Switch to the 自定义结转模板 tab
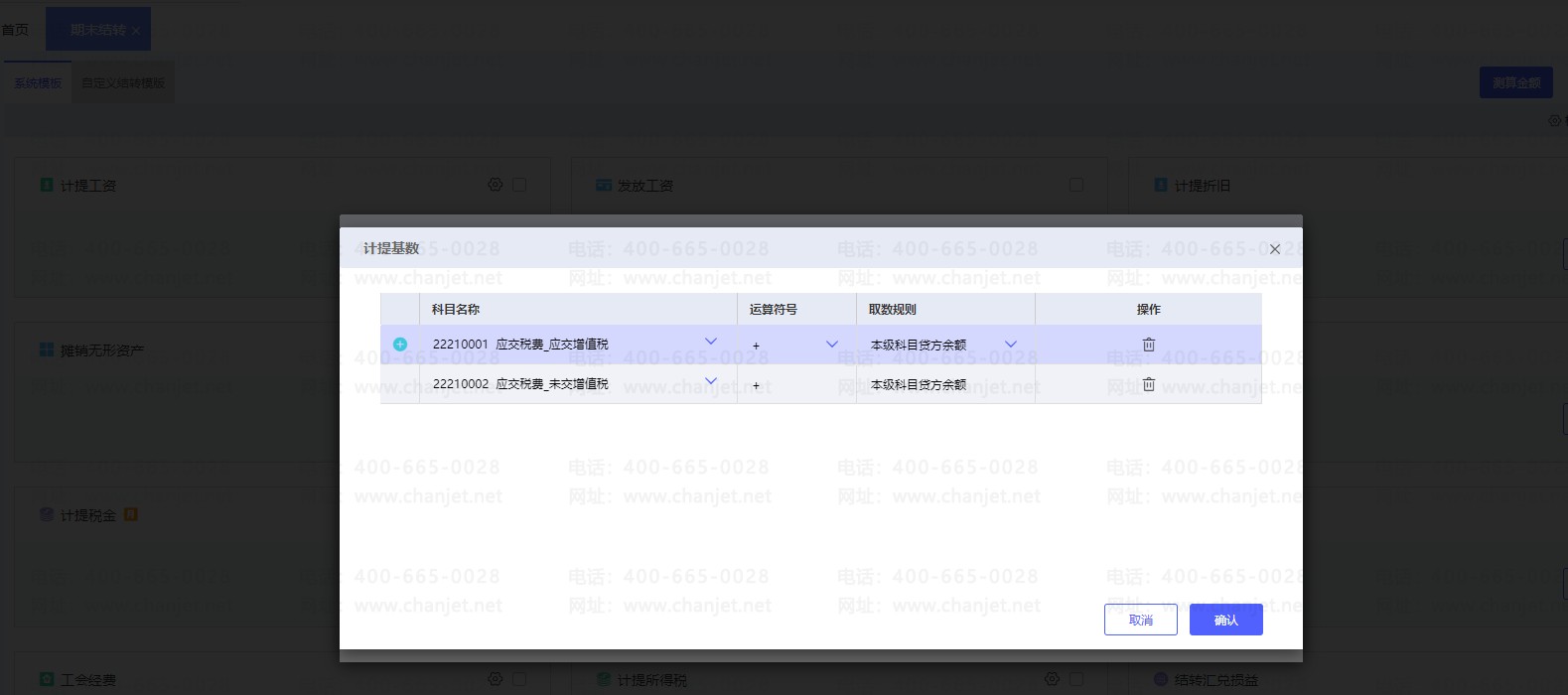 click(123, 83)
